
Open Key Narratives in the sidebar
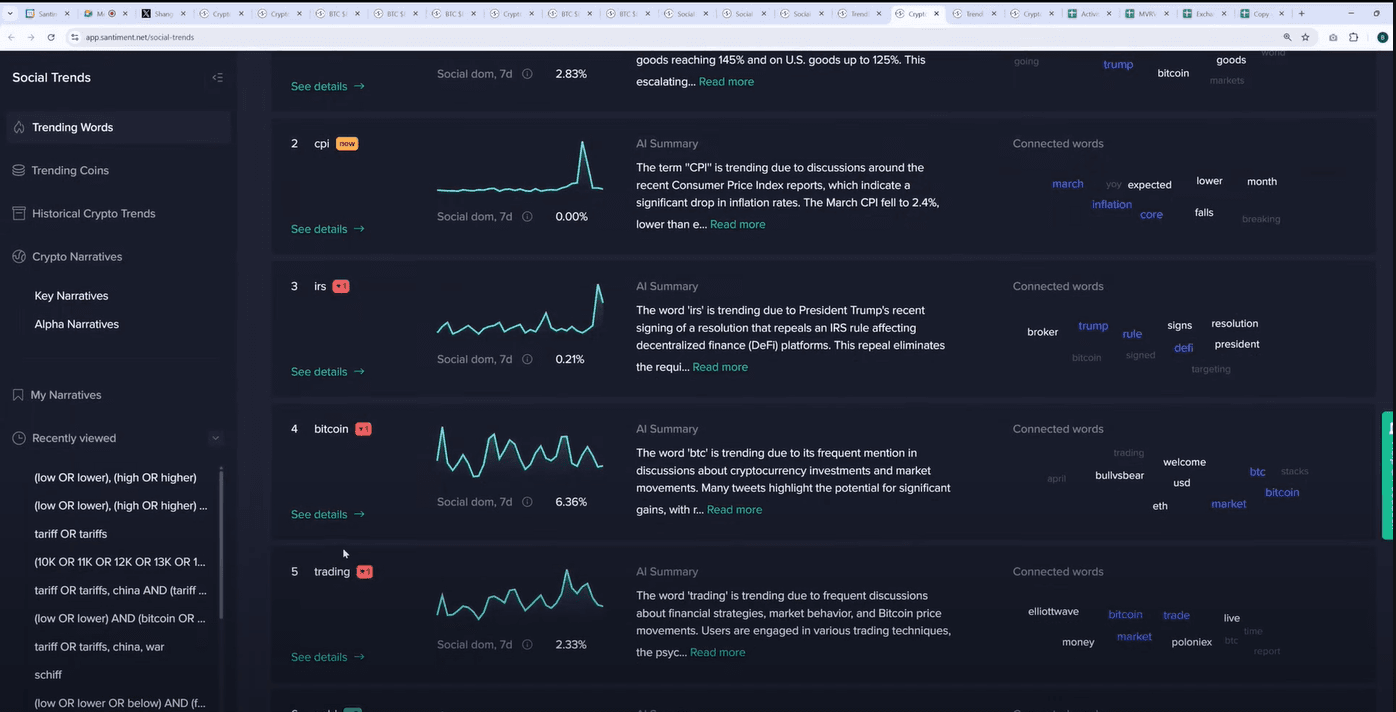71,296
